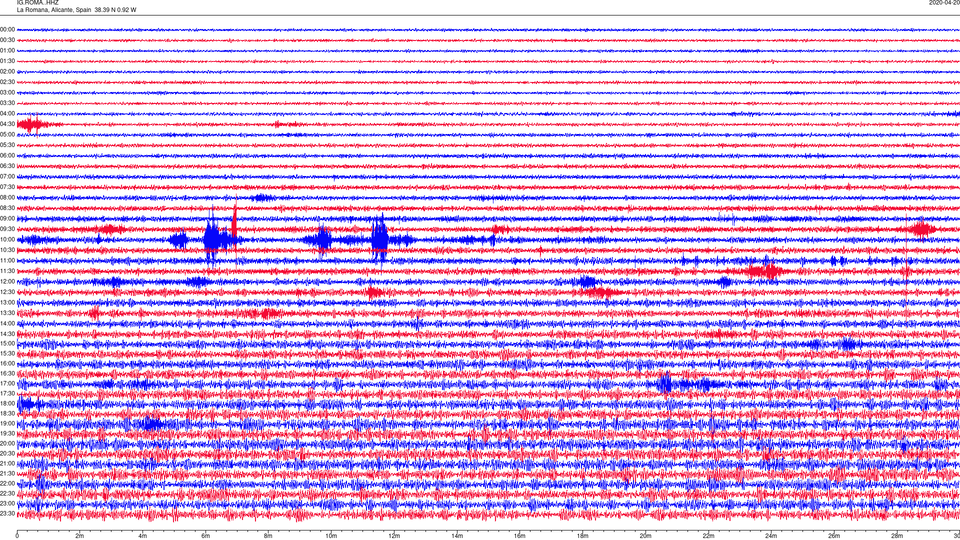Viewport: 960px width, 540px height.
Task: Click the 18m tick on the minute axis
Action: (x=582, y=536)
